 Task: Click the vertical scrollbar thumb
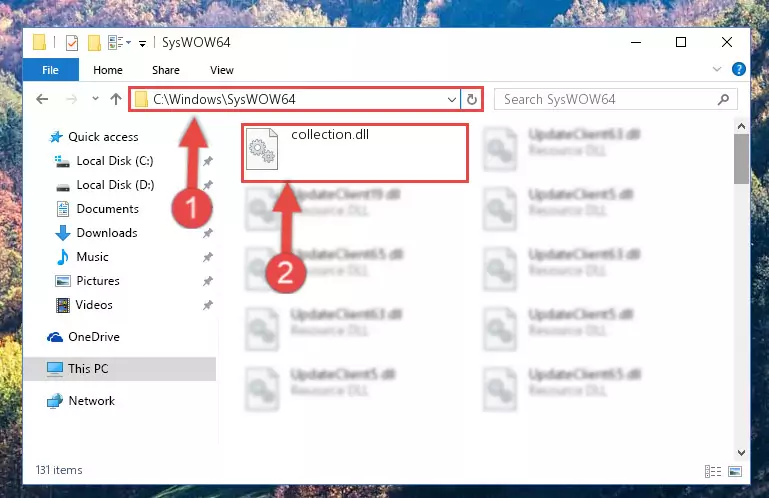pos(742,159)
